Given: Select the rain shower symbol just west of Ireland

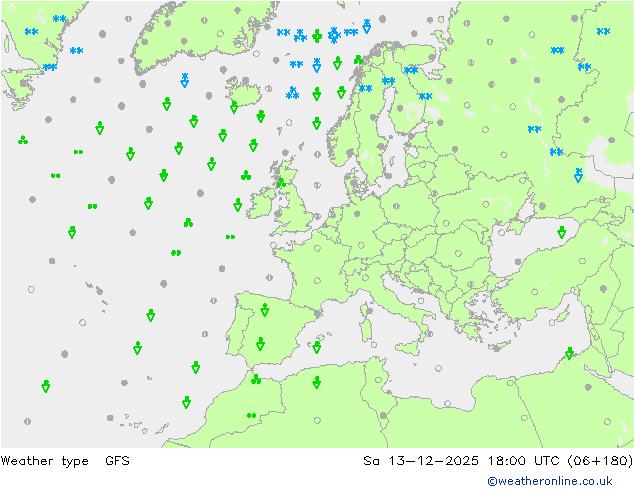Looking at the screenshot, I should (238, 205).
